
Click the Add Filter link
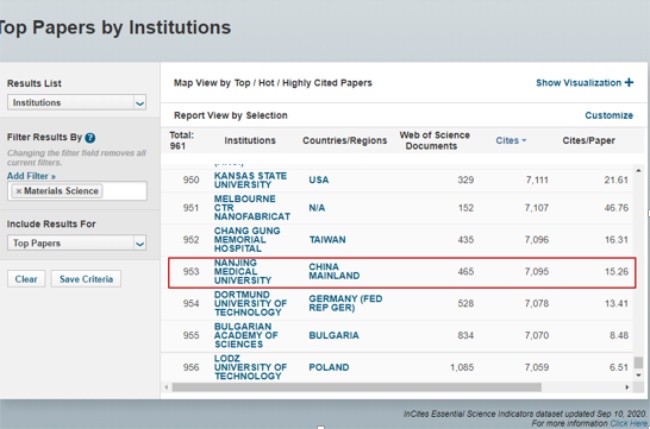[x=31, y=176]
